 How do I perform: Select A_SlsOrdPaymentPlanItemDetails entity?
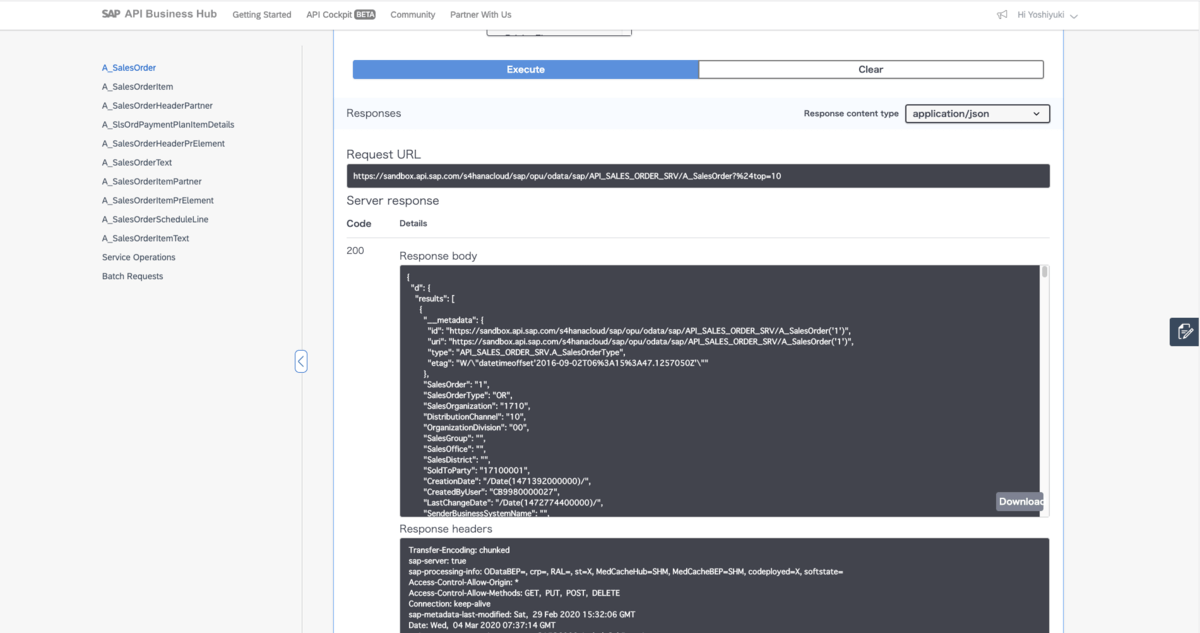[x=168, y=125]
